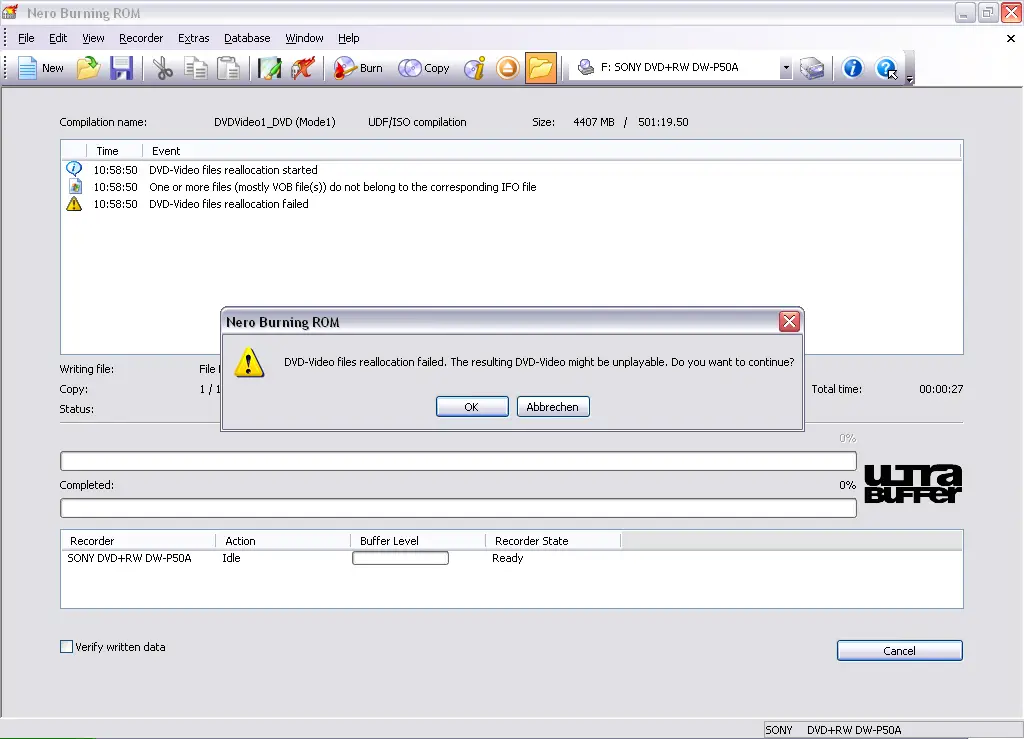Click the blue information icon
The image size is (1024, 739).
[x=852, y=68]
